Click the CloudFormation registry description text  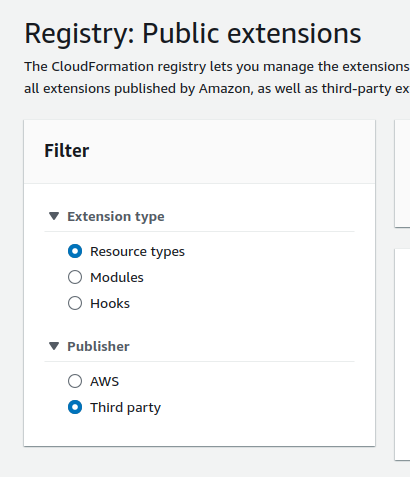(217, 77)
